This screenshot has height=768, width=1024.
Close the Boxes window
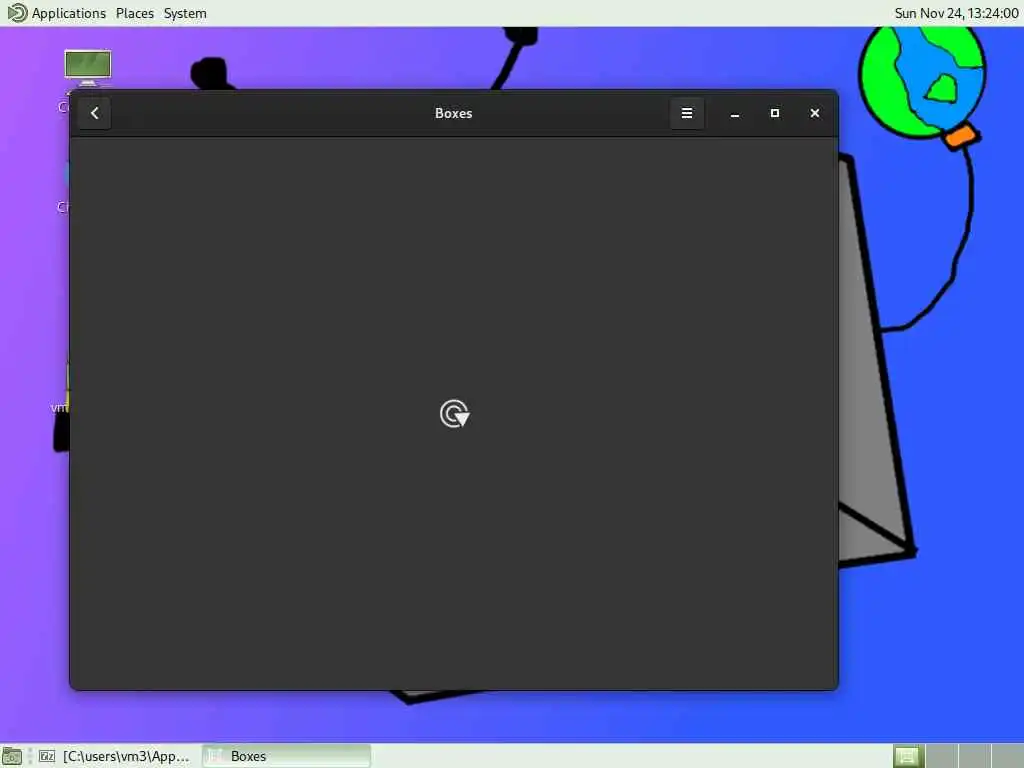click(x=814, y=113)
